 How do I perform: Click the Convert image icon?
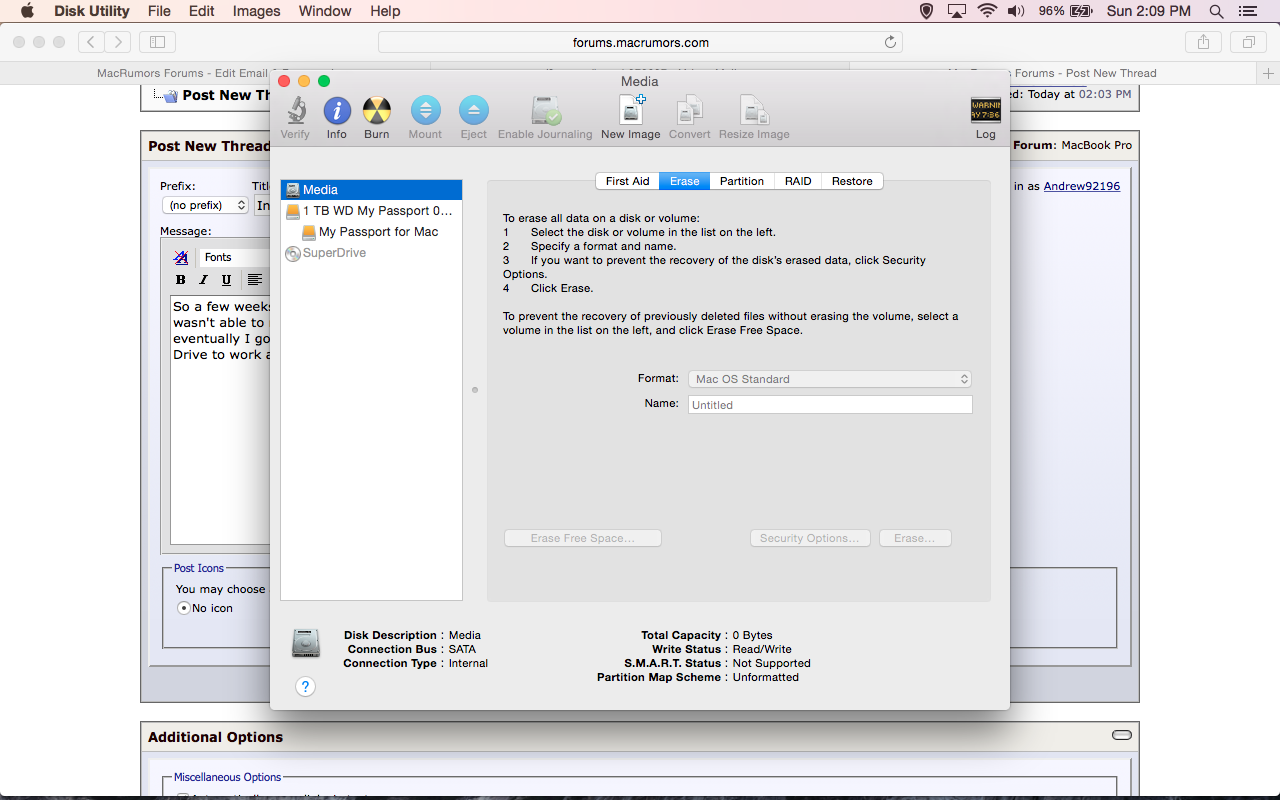pos(689,111)
